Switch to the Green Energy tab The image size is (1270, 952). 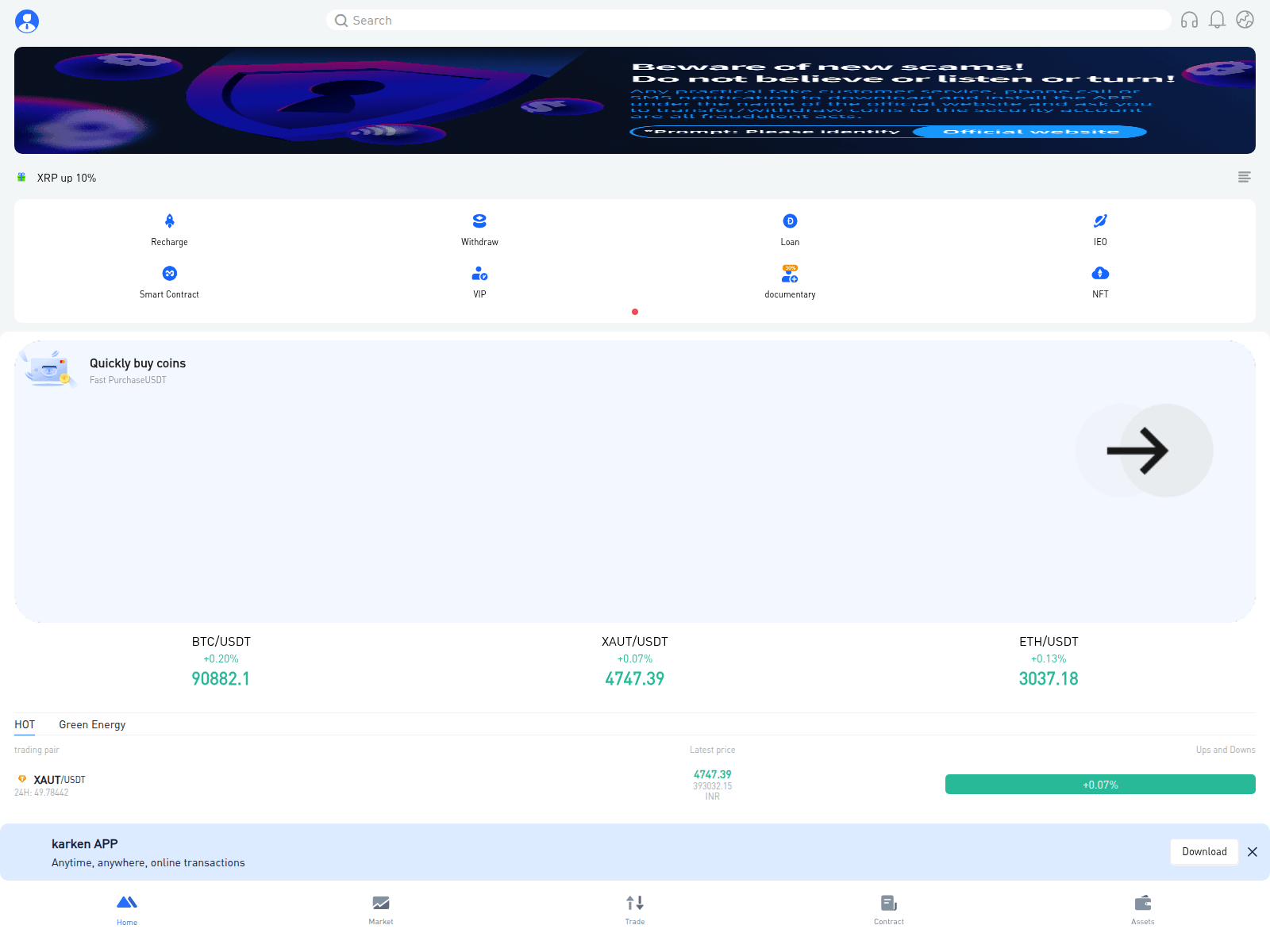92,724
